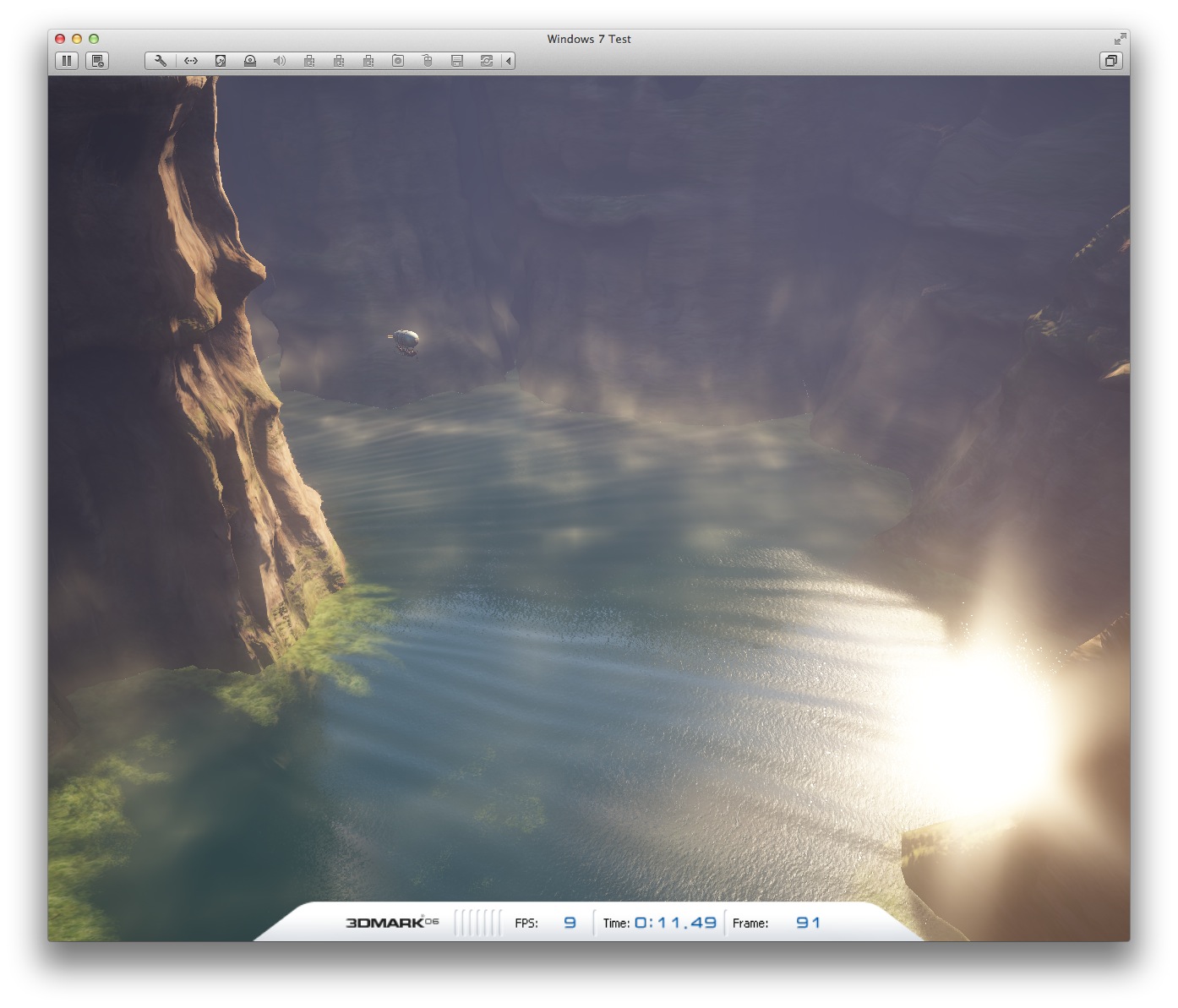The height and width of the screenshot is (1008, 1178).
Task: Enter full screen via title bar arrows
Action: point(1120,39)
